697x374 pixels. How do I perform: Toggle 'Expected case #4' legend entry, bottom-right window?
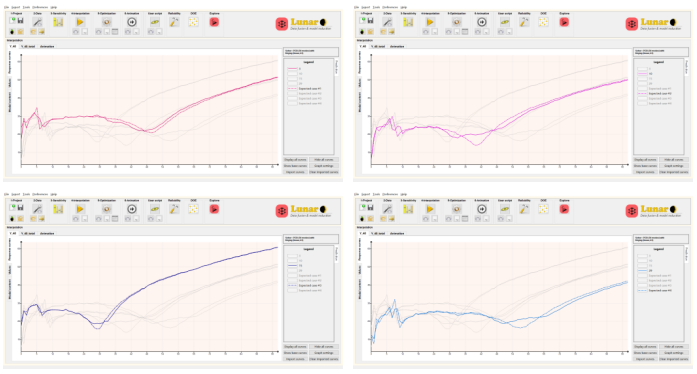tap(659, 290)
